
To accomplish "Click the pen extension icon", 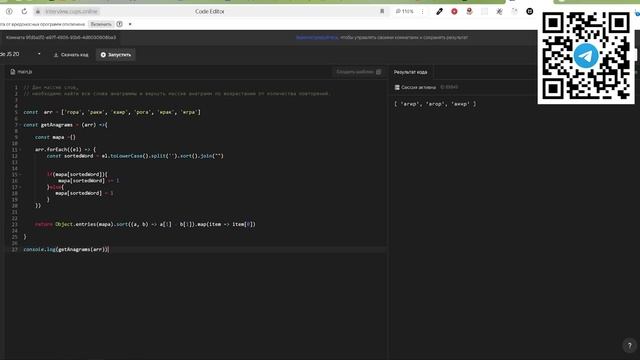I will coord(439,11).
